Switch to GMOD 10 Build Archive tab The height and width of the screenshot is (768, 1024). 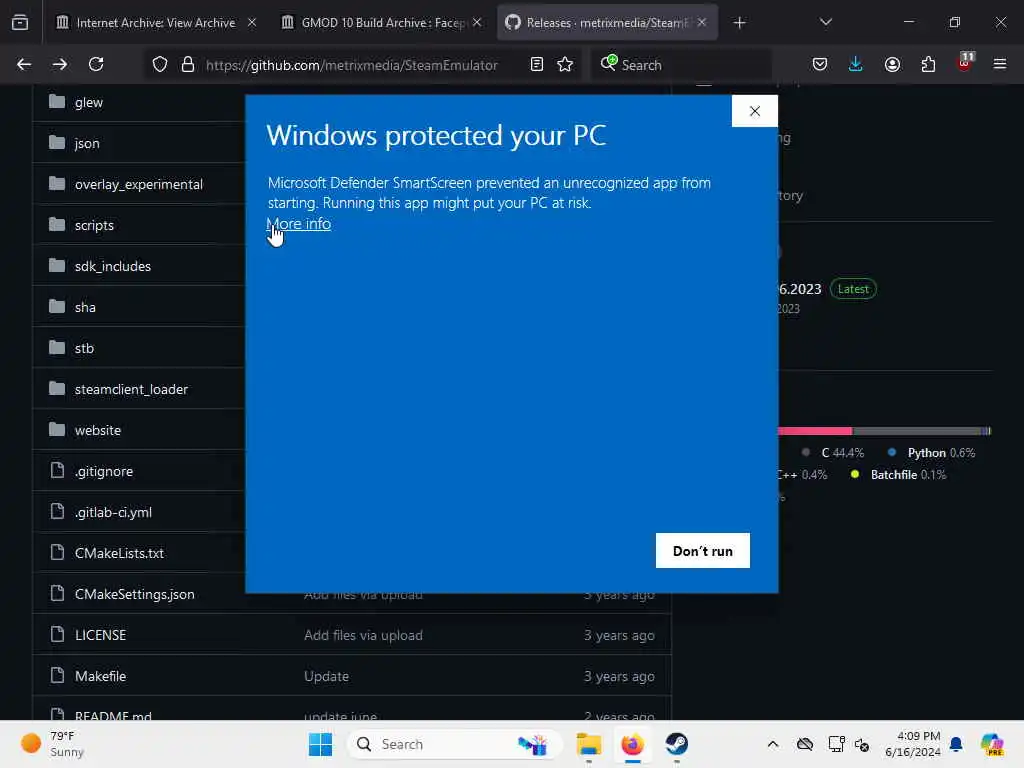point(383,23)
